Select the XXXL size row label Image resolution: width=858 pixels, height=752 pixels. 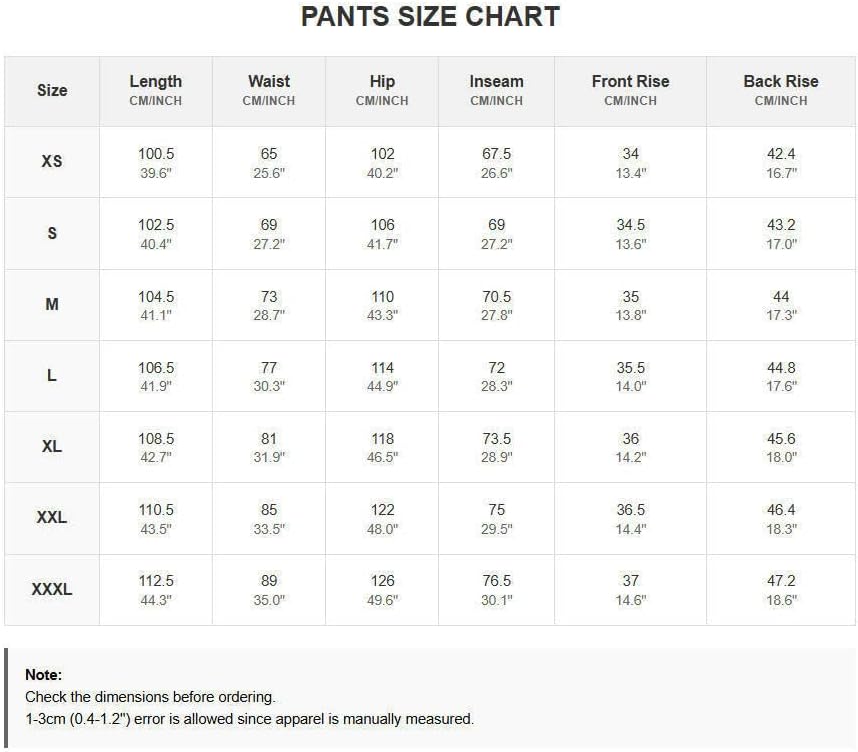pyautogui.click(x=52, y=589)
